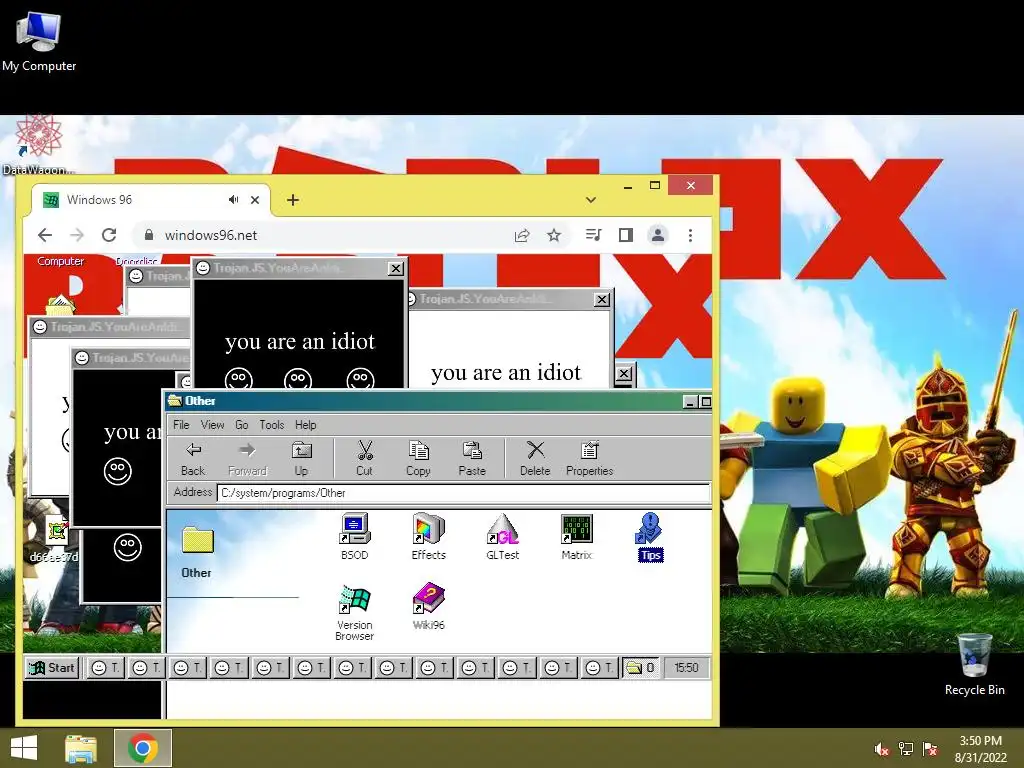Go forward in Chrome
This screenshot has width=1024, height=768.
click(77, 235)
